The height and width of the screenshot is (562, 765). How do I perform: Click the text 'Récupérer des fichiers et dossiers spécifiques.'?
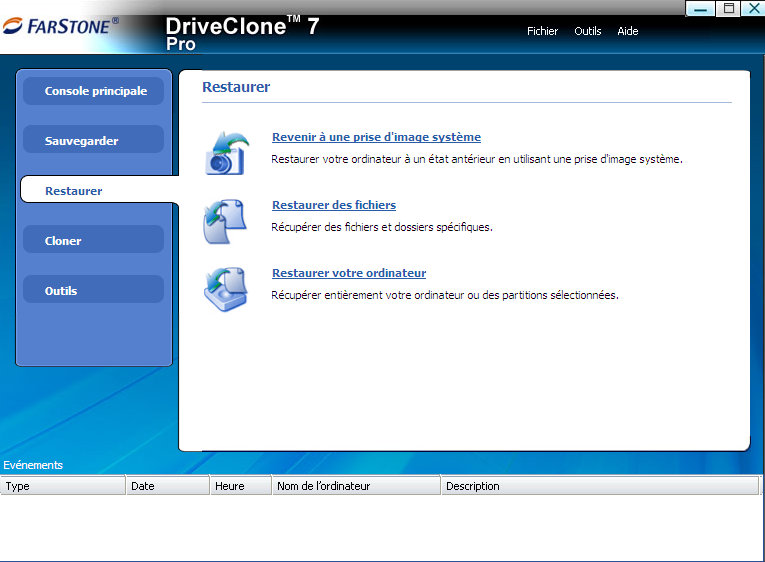[382, 227]
